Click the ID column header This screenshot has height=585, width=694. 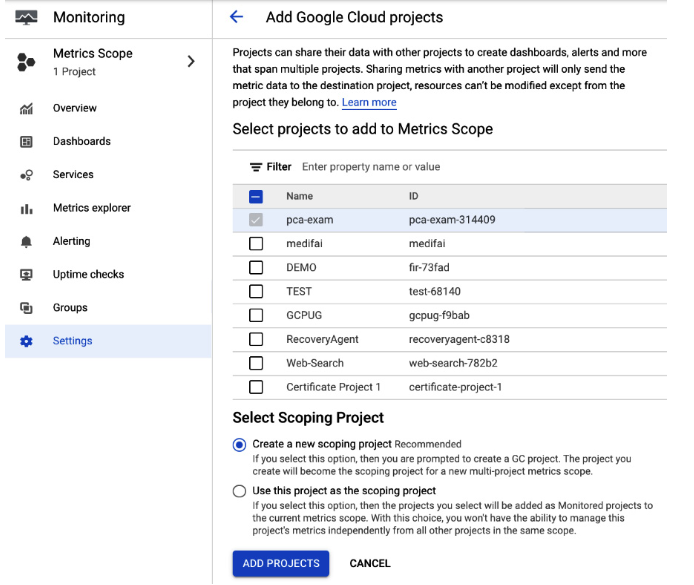[413, 196]
